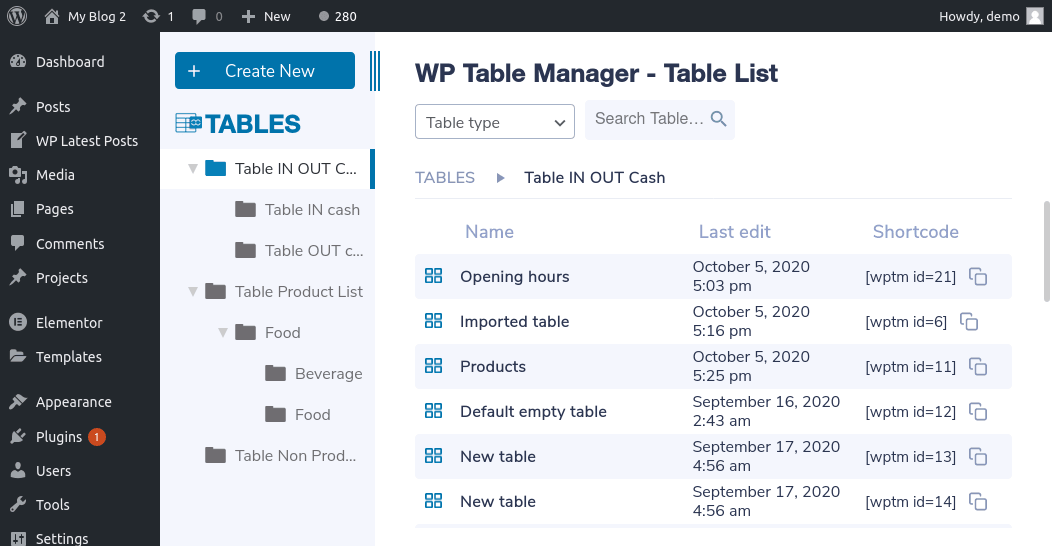
Task: Click the search magnifier icon
Action: pyautogui.click(x=719, y=119)
